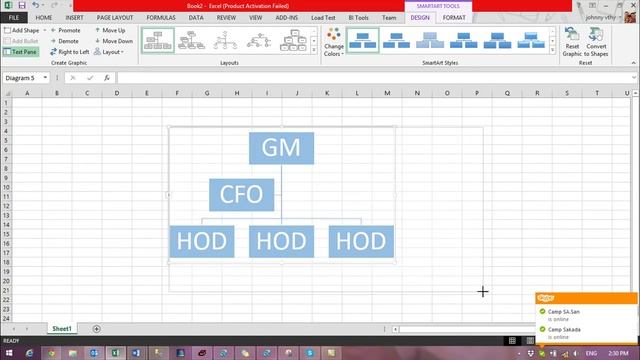Open the VIEW tab
The width and height of the screenshot is (640, 360).
point(256,18)
